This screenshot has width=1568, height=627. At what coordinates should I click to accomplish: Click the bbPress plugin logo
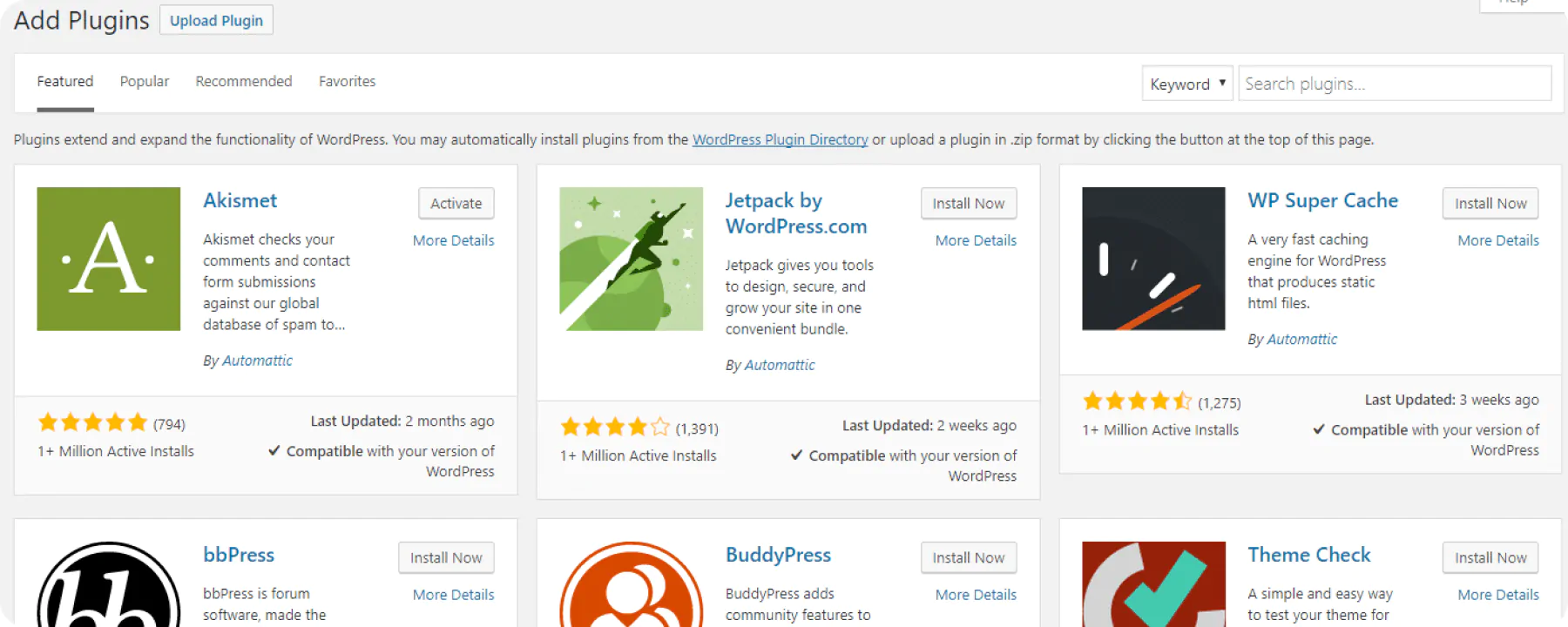(x=108, y=585)
